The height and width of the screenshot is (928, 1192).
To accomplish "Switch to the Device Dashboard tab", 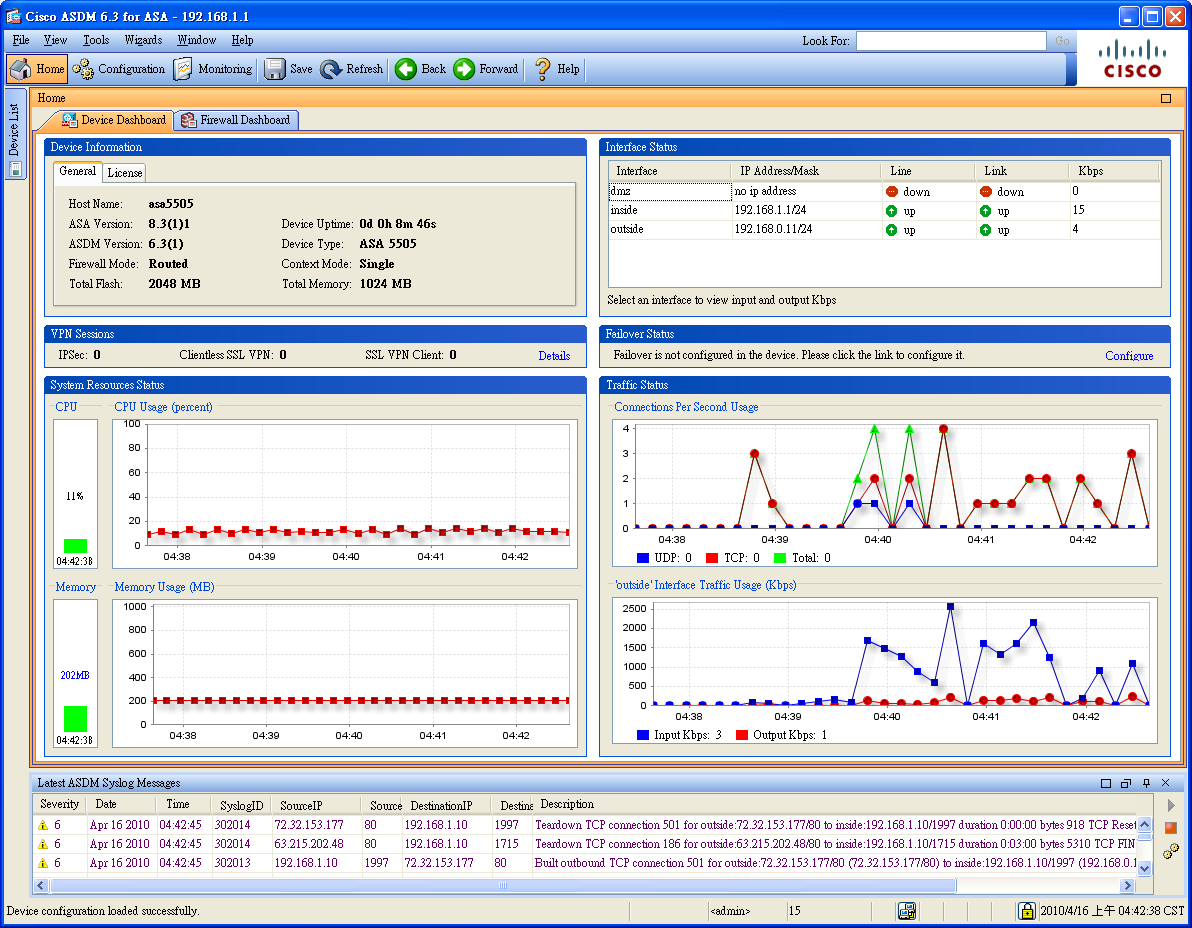I will 113,120.
